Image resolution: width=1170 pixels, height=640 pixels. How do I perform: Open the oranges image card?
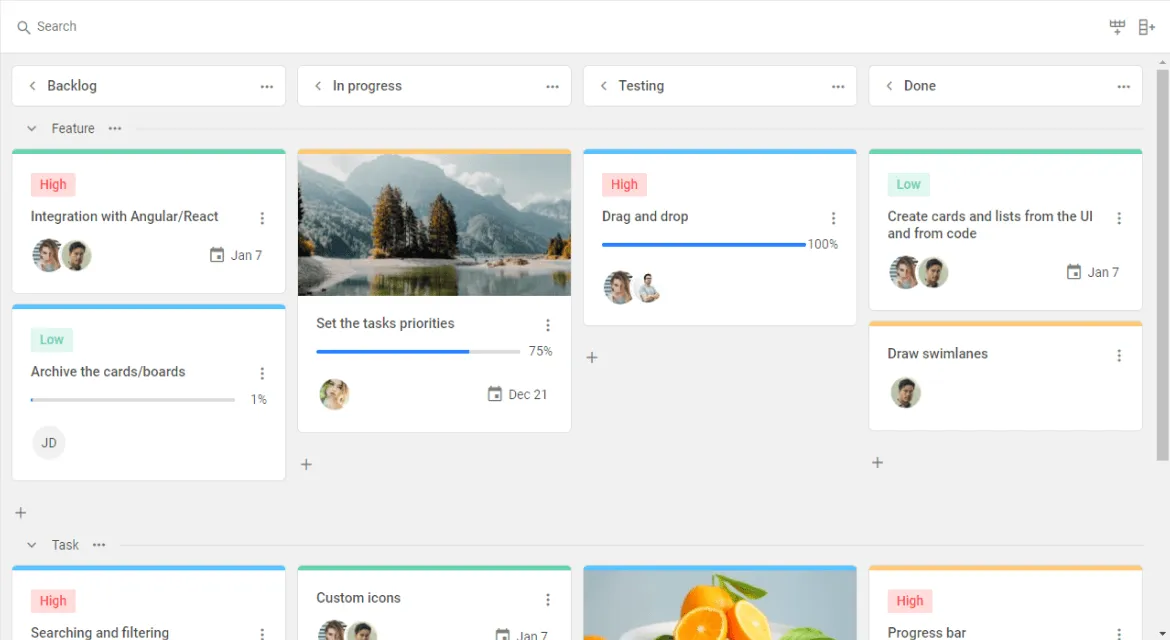pos(720,605)
